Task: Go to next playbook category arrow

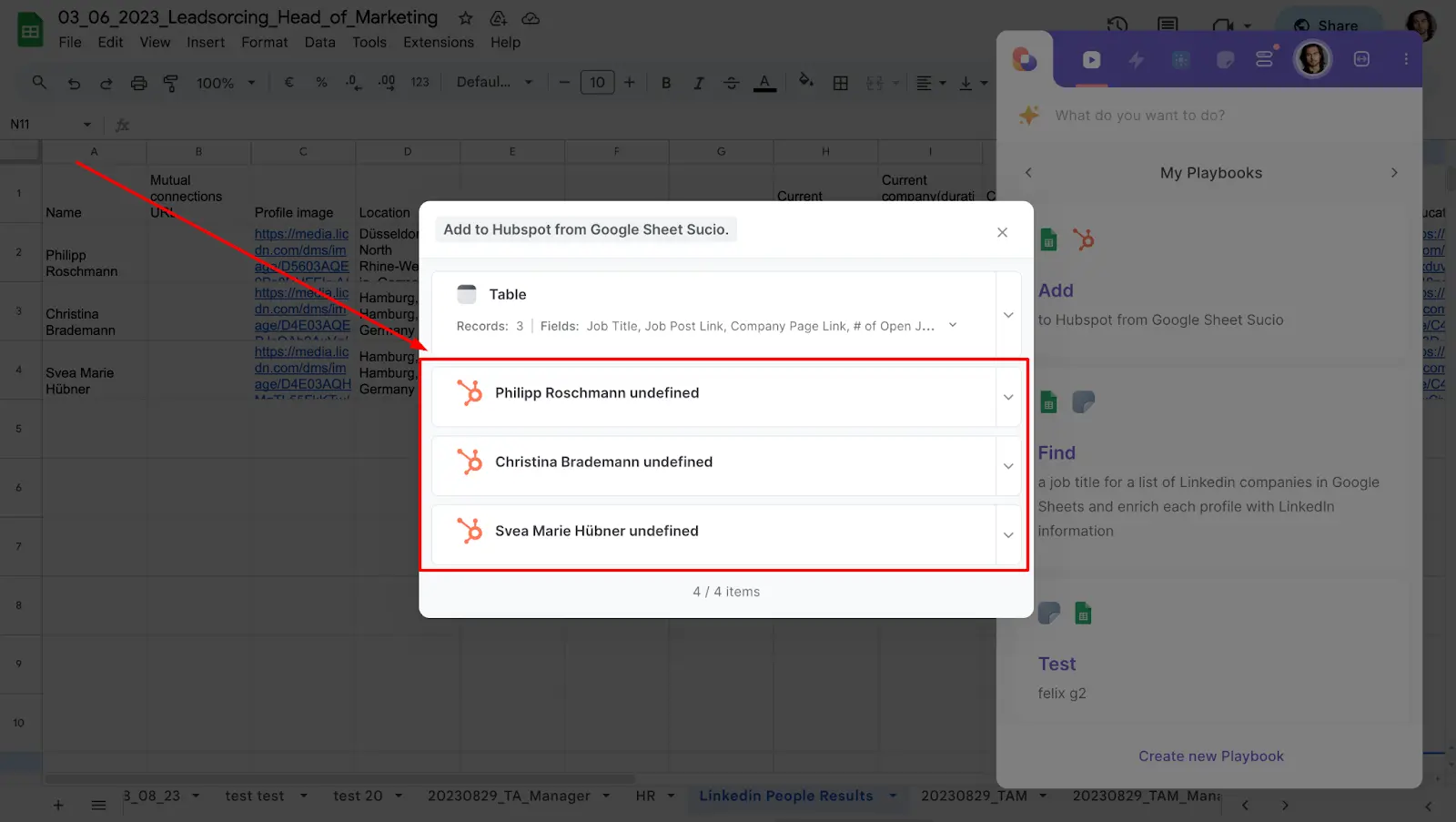Action: (x=1394, y=173)
